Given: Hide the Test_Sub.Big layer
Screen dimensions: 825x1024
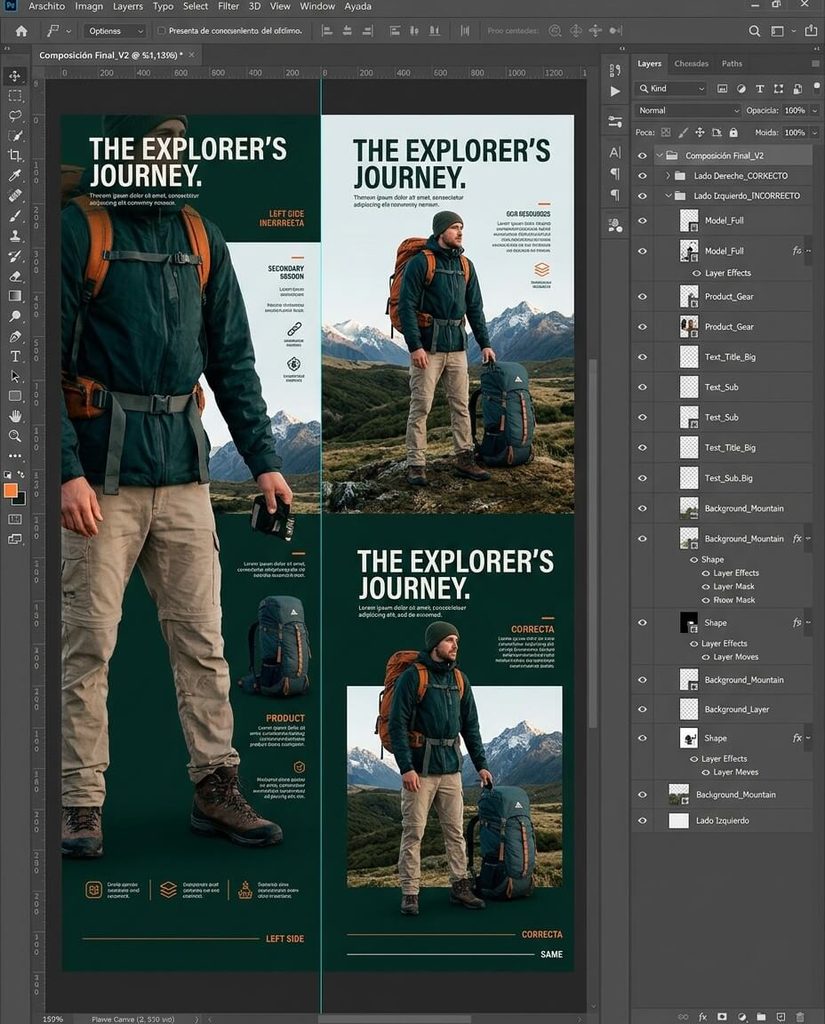Looking at the screenshot, I should (x=642, y=478).
